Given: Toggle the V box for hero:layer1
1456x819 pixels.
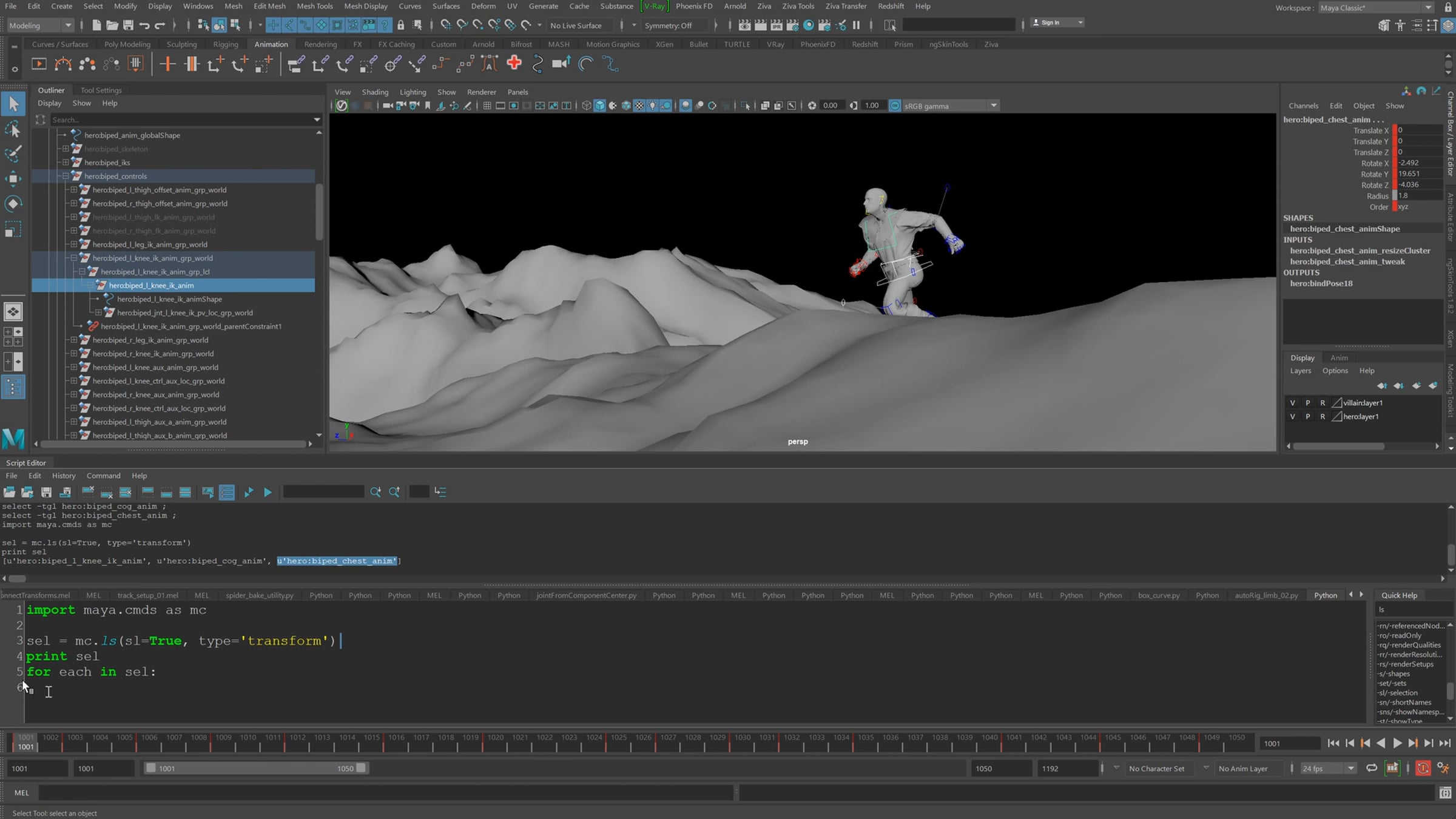Looking at the screenshot, I should click(x=1292, y=417).
